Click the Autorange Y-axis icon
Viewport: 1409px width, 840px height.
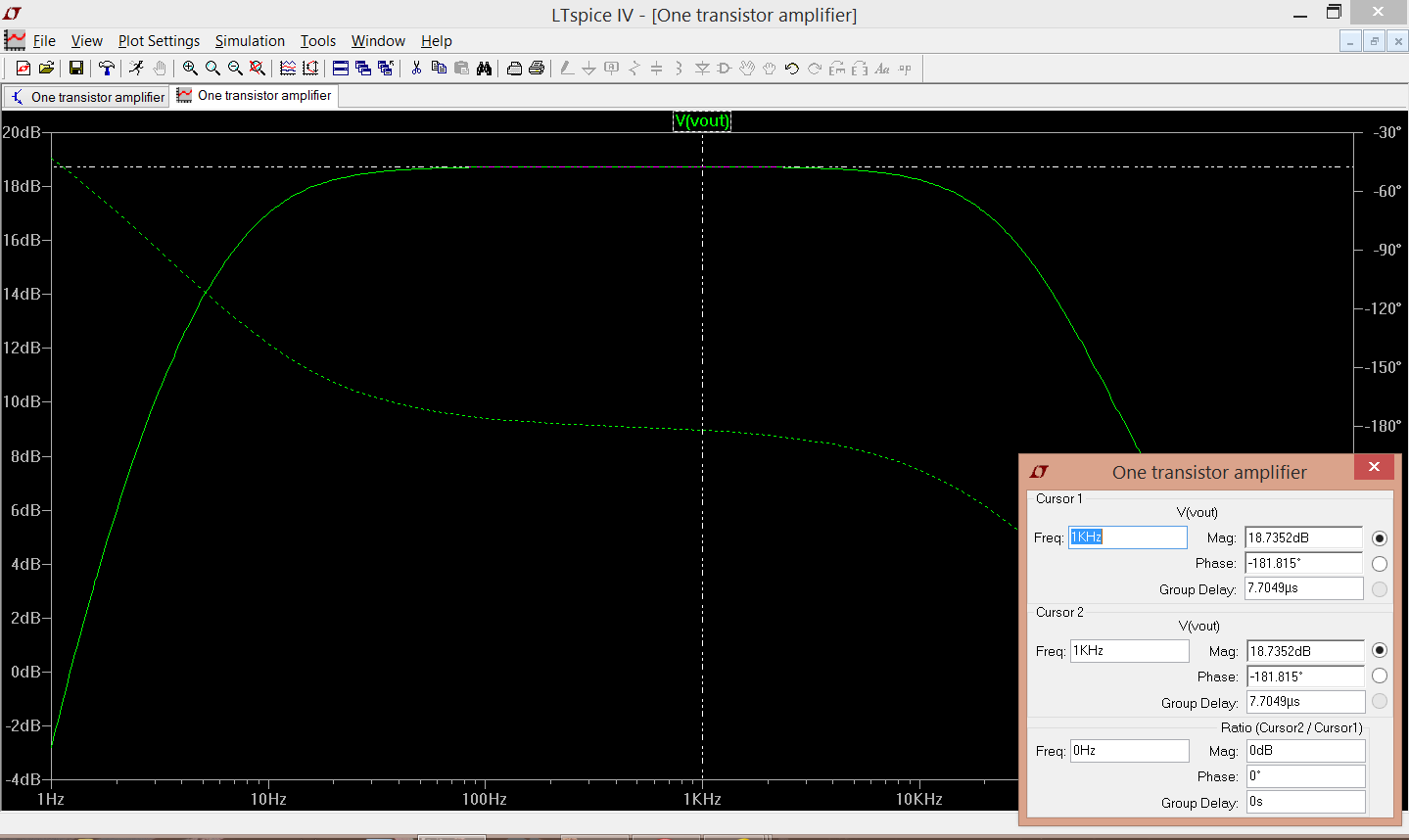click(310, 68)
